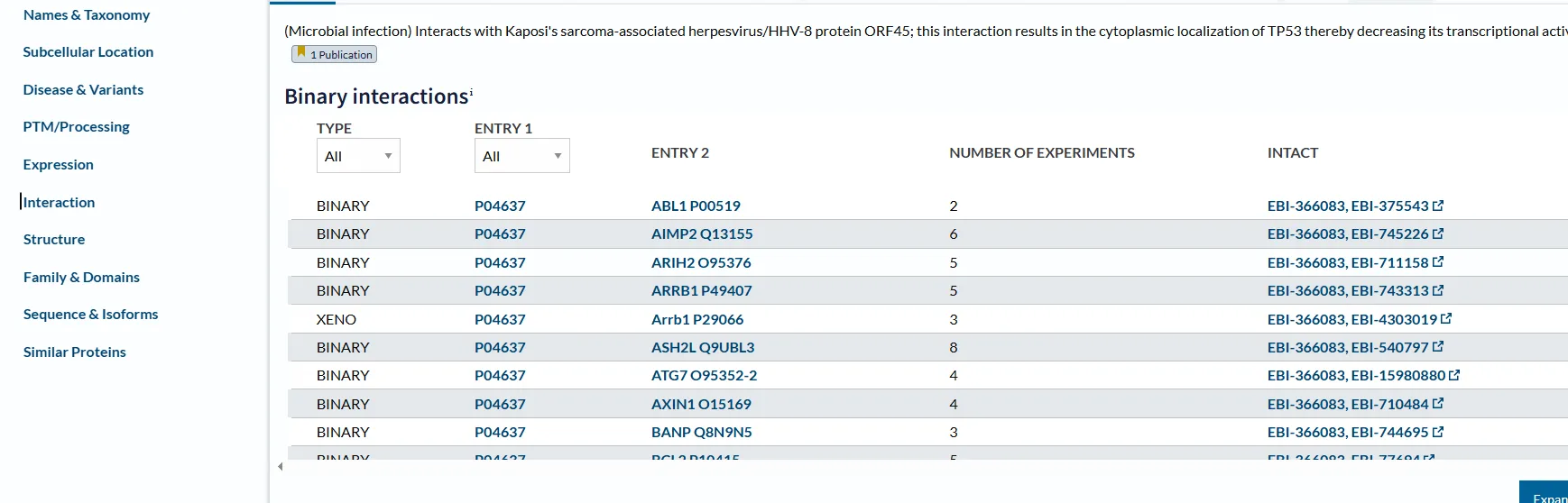This screenshot has width=1568, height=503.
Task: Click external link icon for EBI-711158
Action: 1438,262
